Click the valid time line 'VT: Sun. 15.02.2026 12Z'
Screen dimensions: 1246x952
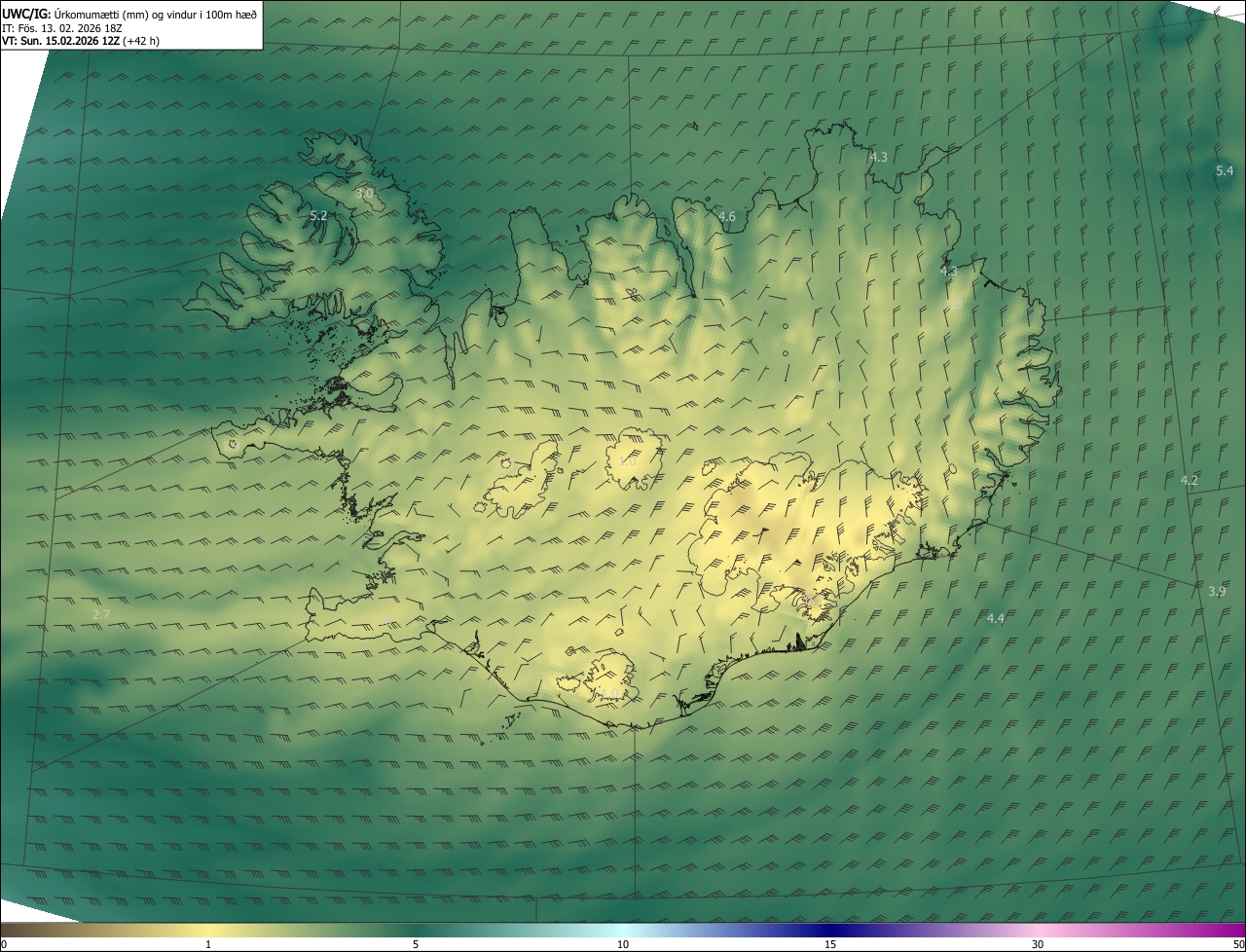click(60, 41)
